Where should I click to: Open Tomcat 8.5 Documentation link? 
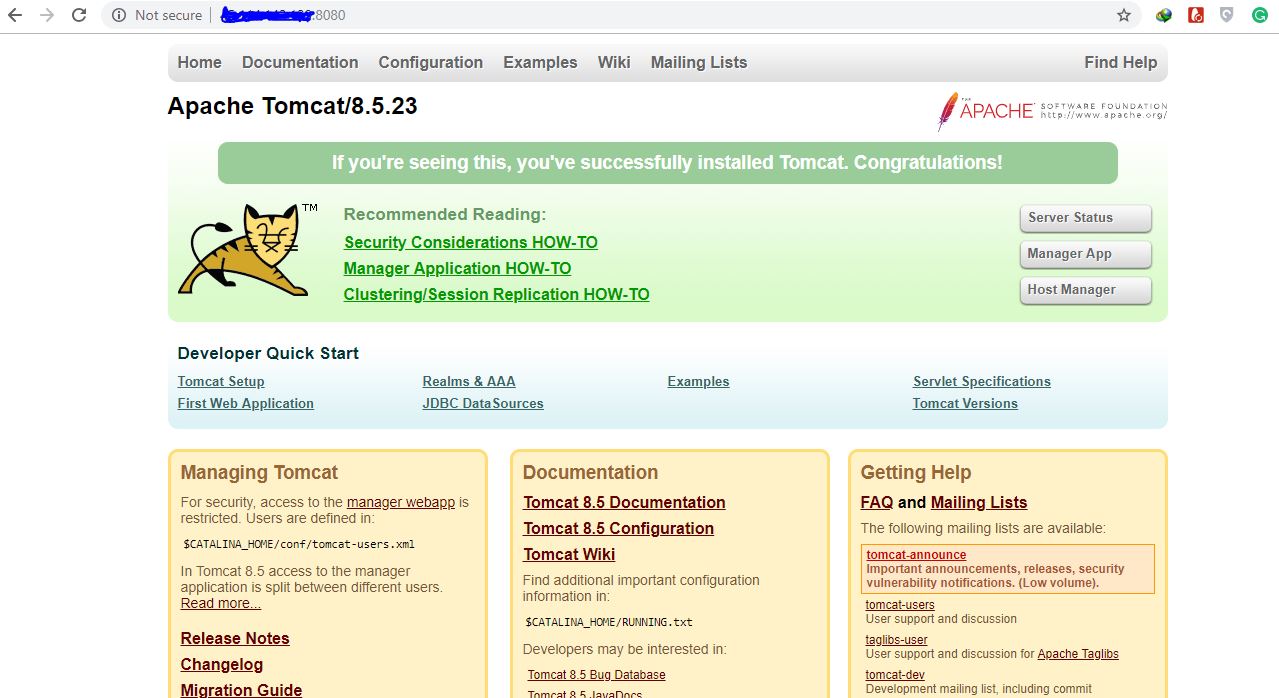624,502
